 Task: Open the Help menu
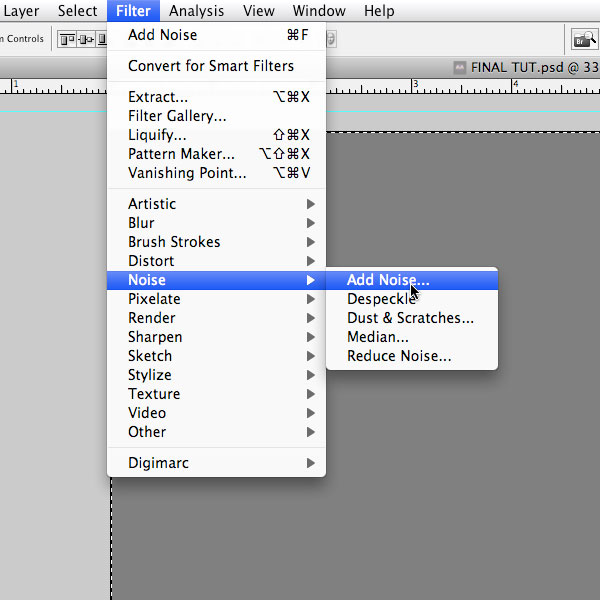(x=379, y=11)
